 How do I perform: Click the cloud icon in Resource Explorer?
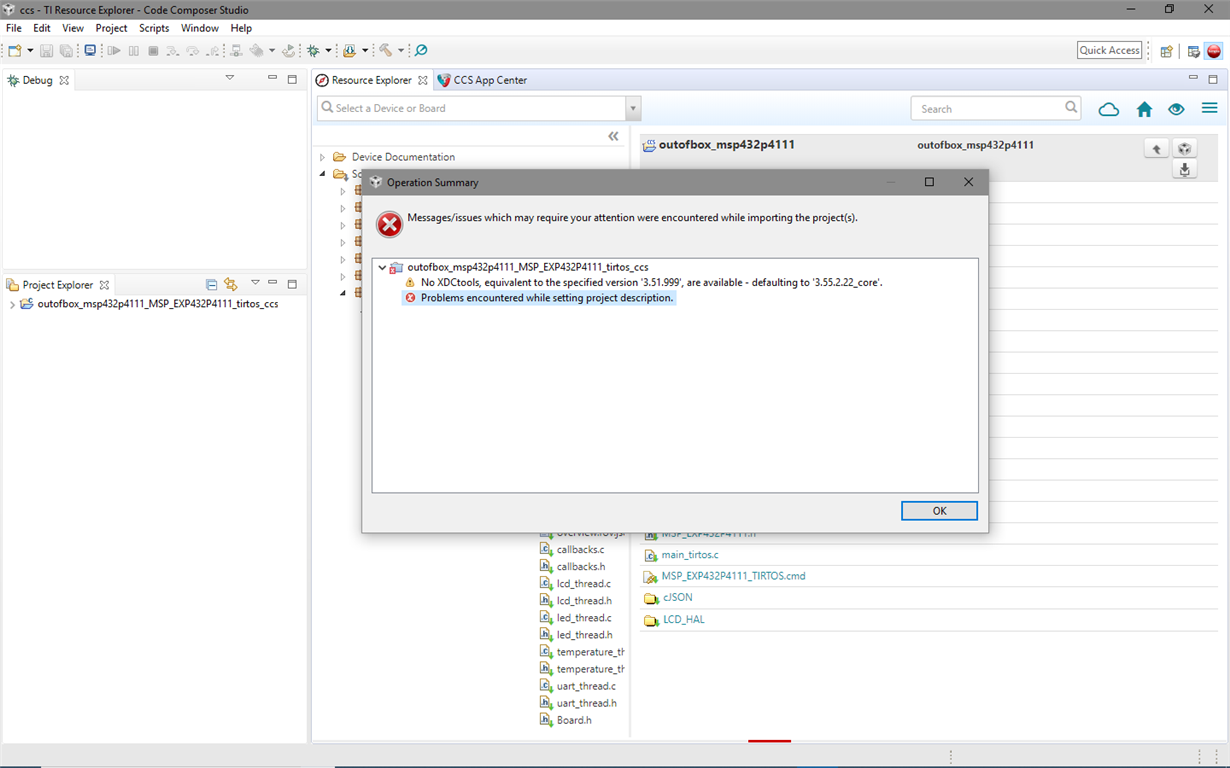(x=1108, y=109)
